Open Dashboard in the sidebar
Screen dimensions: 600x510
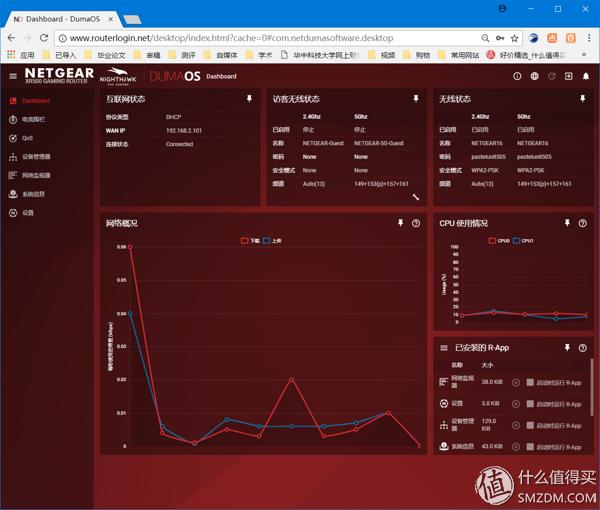[x=30, y=101]
